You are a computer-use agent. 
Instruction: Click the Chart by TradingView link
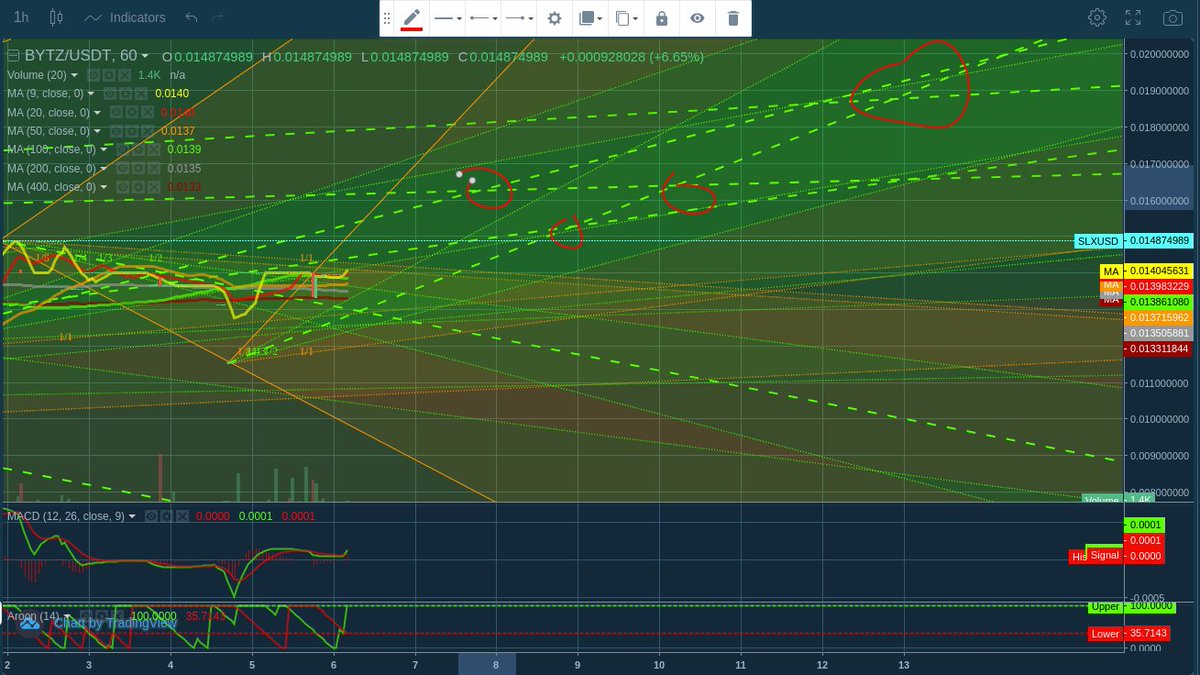click(x=115, y=622)
